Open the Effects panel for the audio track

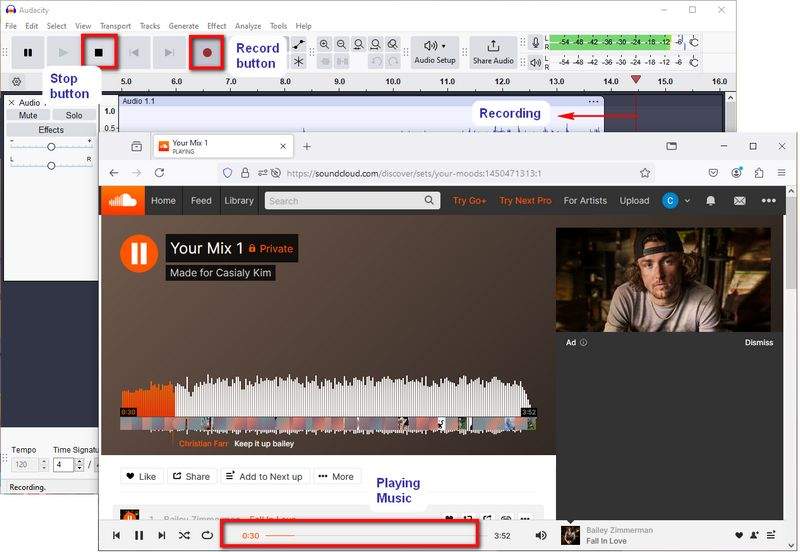51,130
